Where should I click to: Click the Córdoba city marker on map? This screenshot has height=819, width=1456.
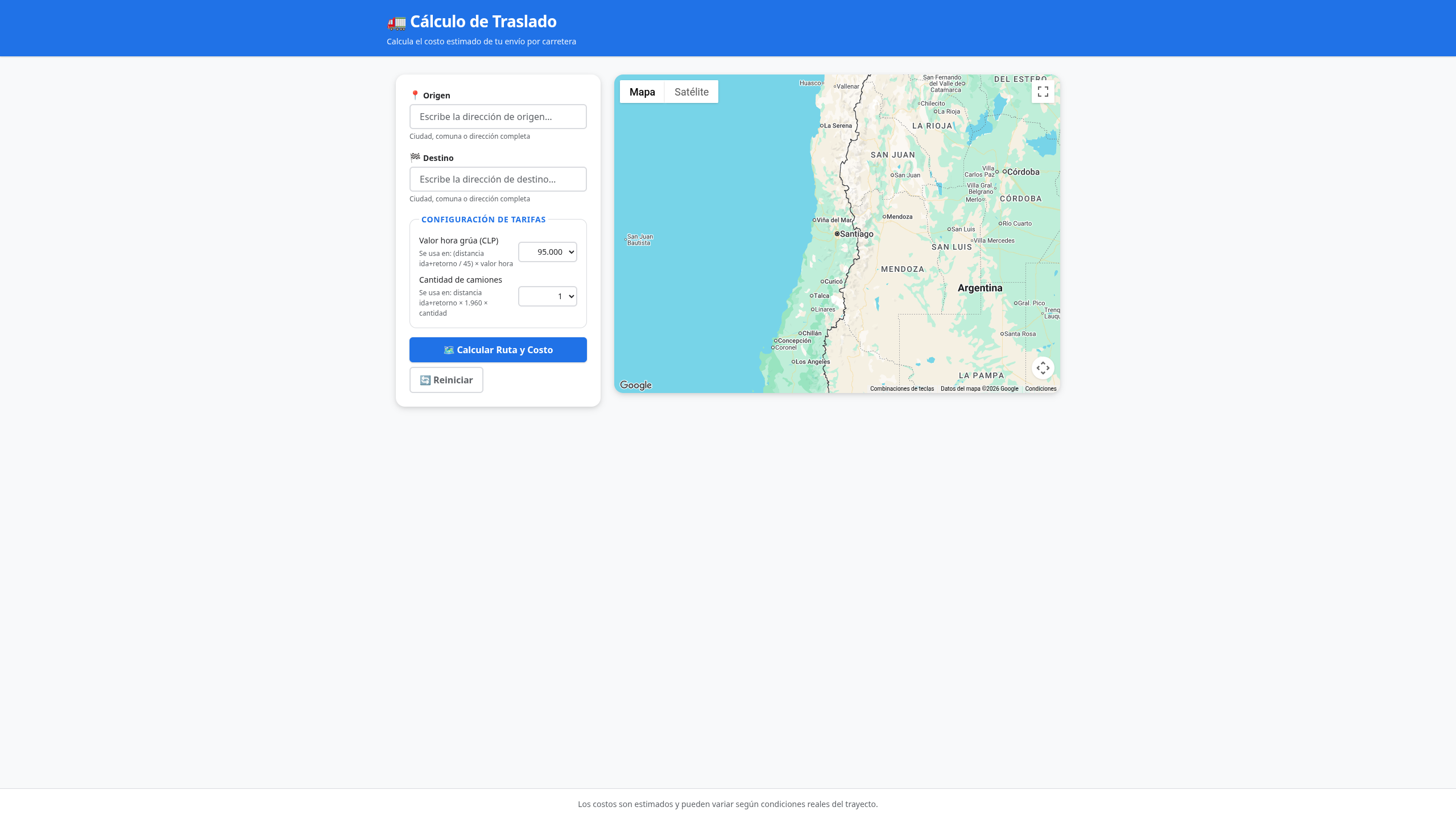click(1004, 172)
